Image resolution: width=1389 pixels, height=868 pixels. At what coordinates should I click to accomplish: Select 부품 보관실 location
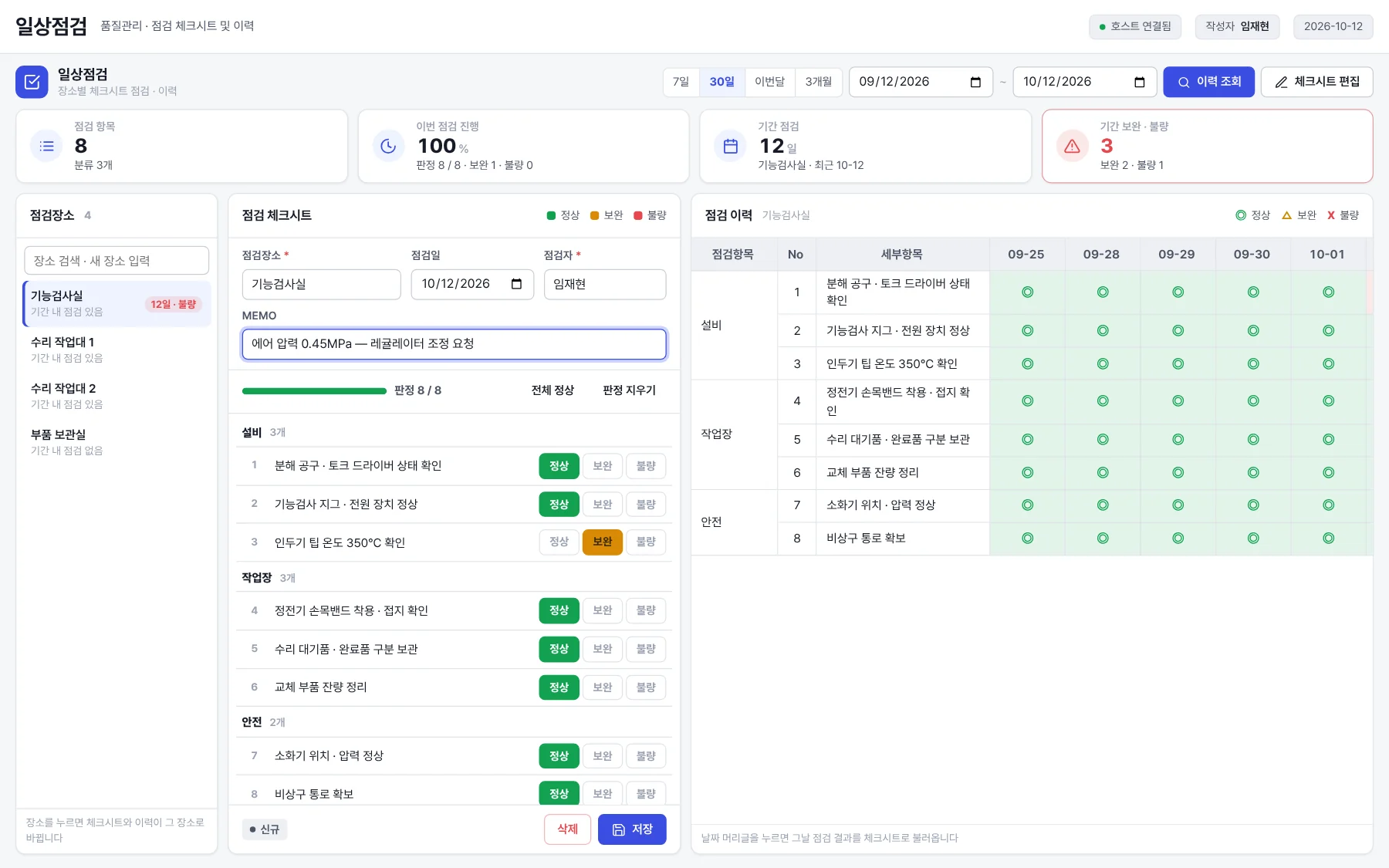(117, 442)
